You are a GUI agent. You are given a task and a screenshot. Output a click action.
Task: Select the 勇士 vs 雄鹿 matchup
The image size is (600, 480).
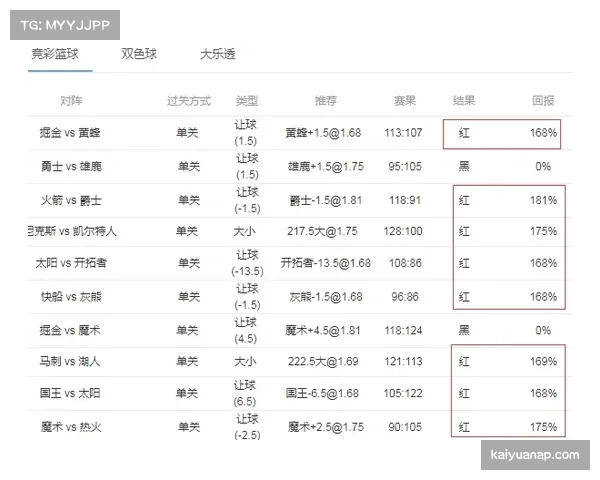pyautogui.click(x=71, y=167)
